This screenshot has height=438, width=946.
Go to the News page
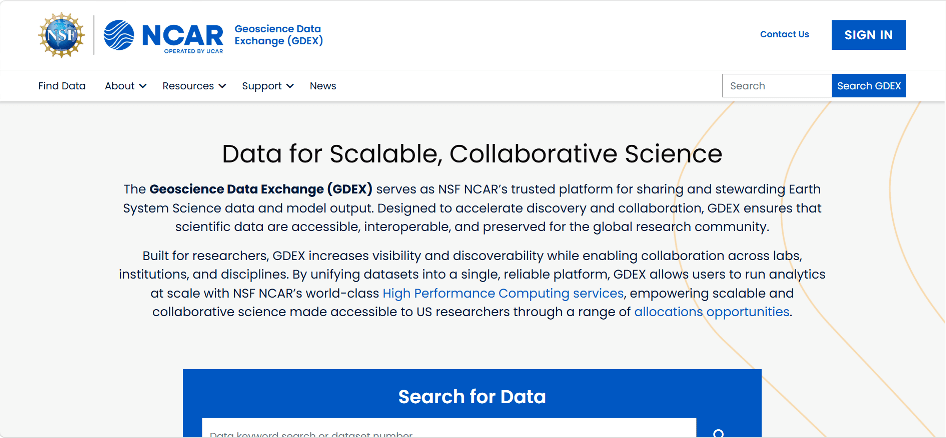click(x=323, y=86)
